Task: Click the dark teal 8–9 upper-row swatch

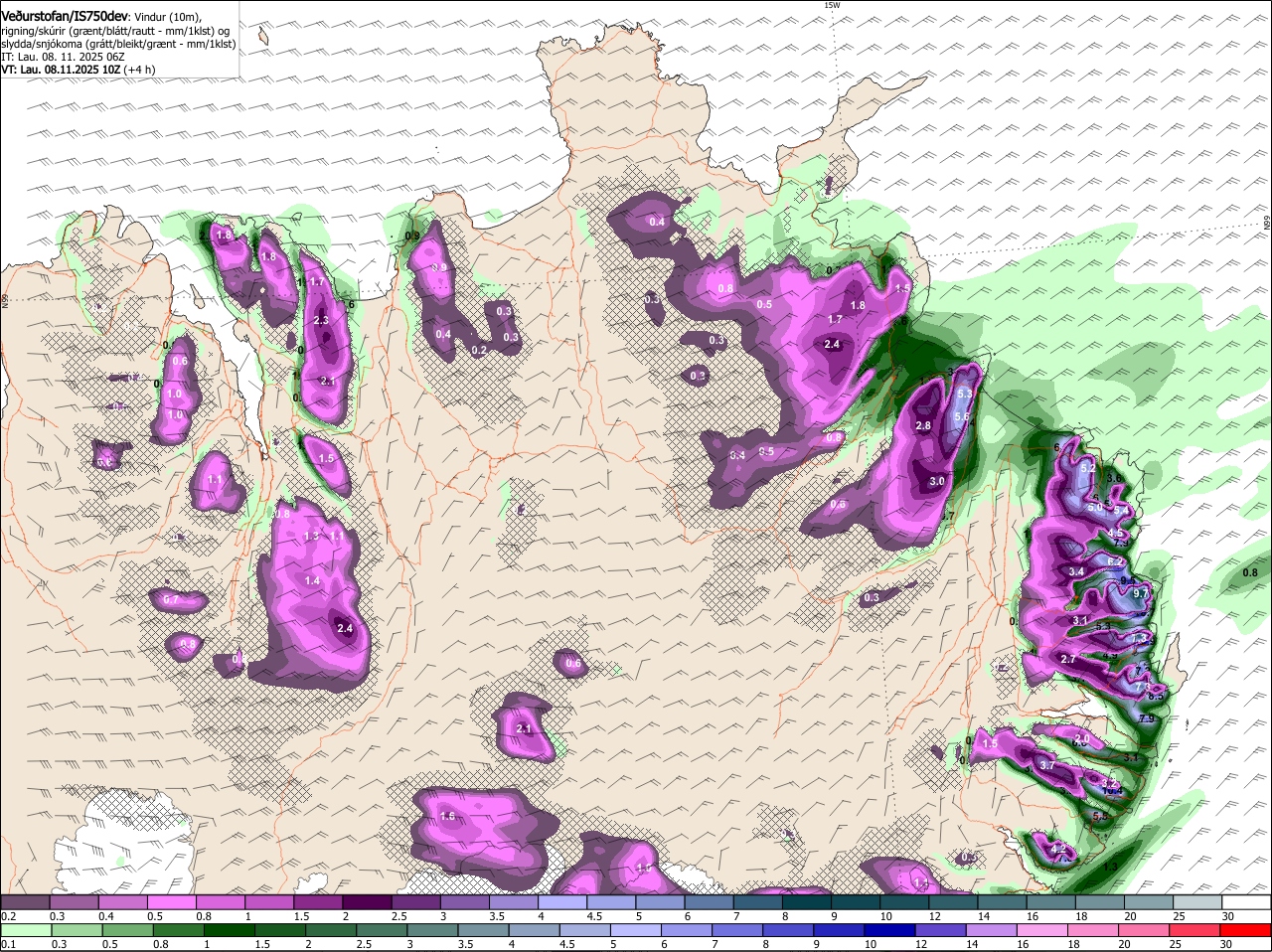Action: 808,902
